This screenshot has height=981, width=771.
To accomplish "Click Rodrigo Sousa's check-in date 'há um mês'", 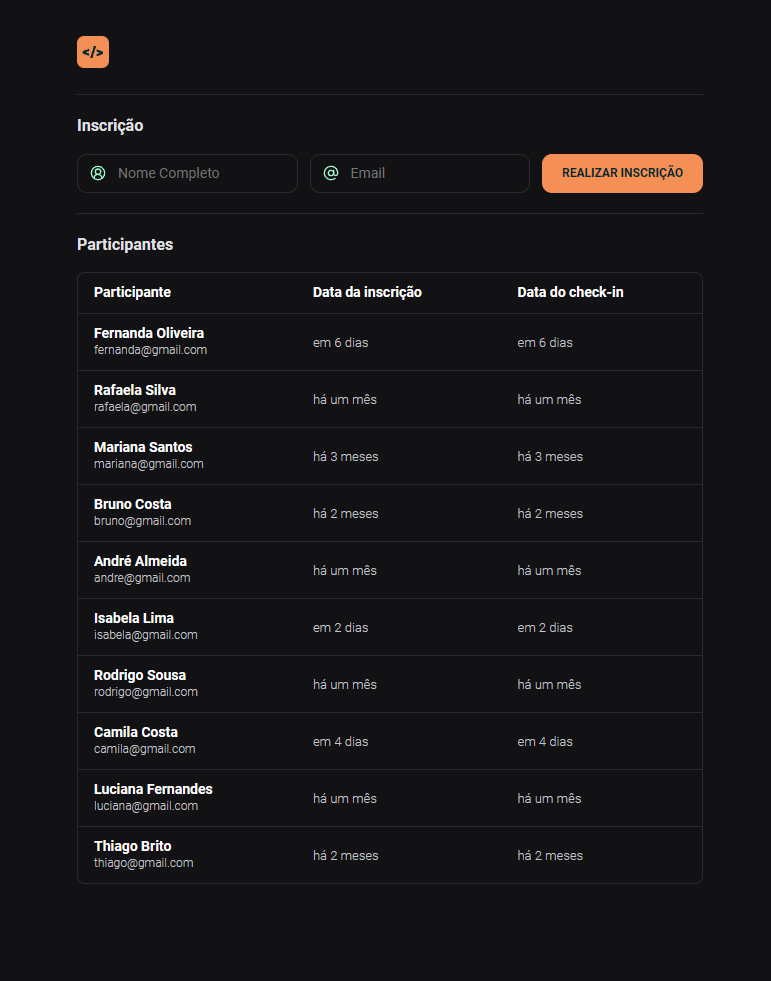I will click(549, 684).
